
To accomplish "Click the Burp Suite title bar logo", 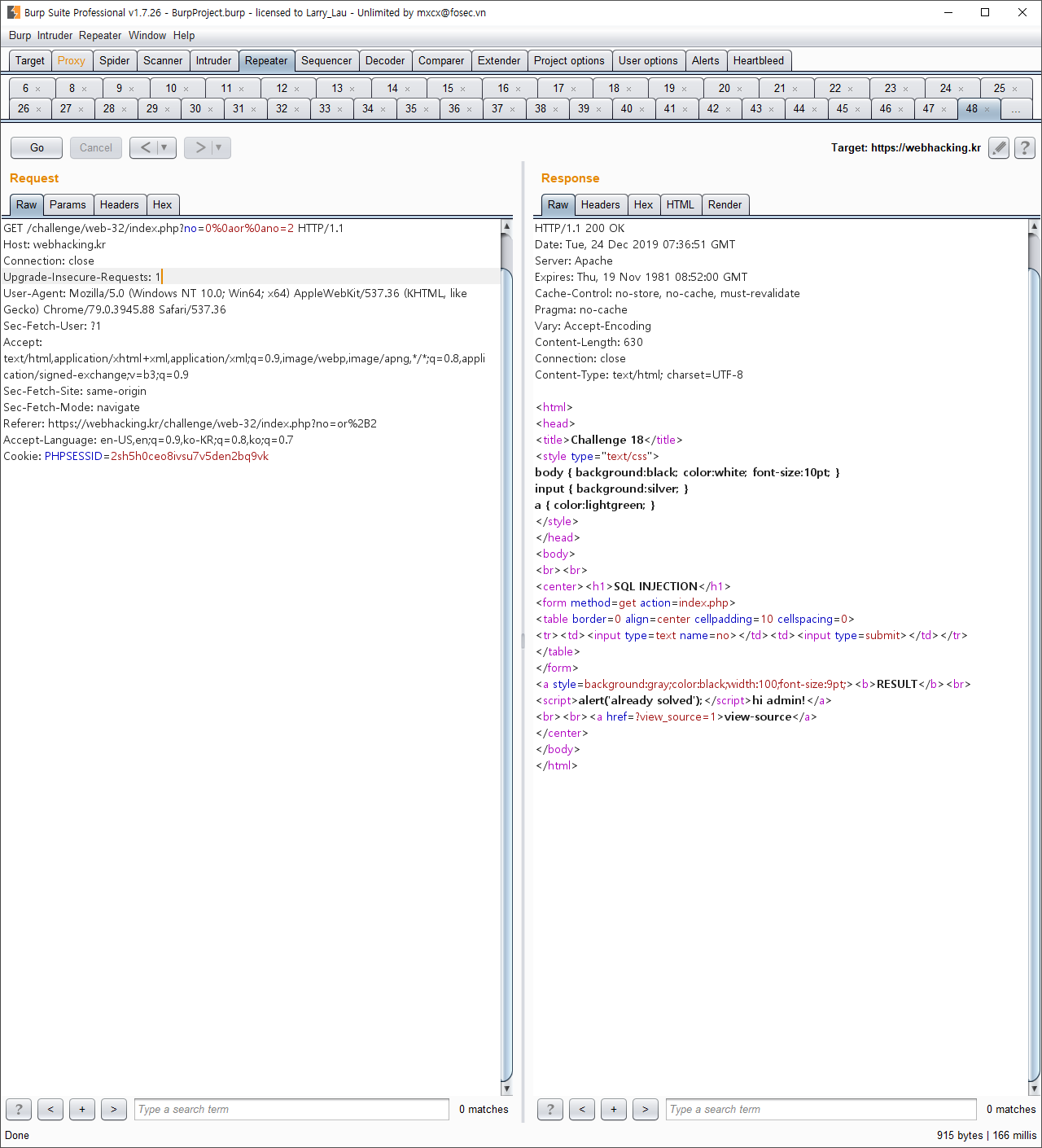I will pyautogui.click(x=13, y=12).
